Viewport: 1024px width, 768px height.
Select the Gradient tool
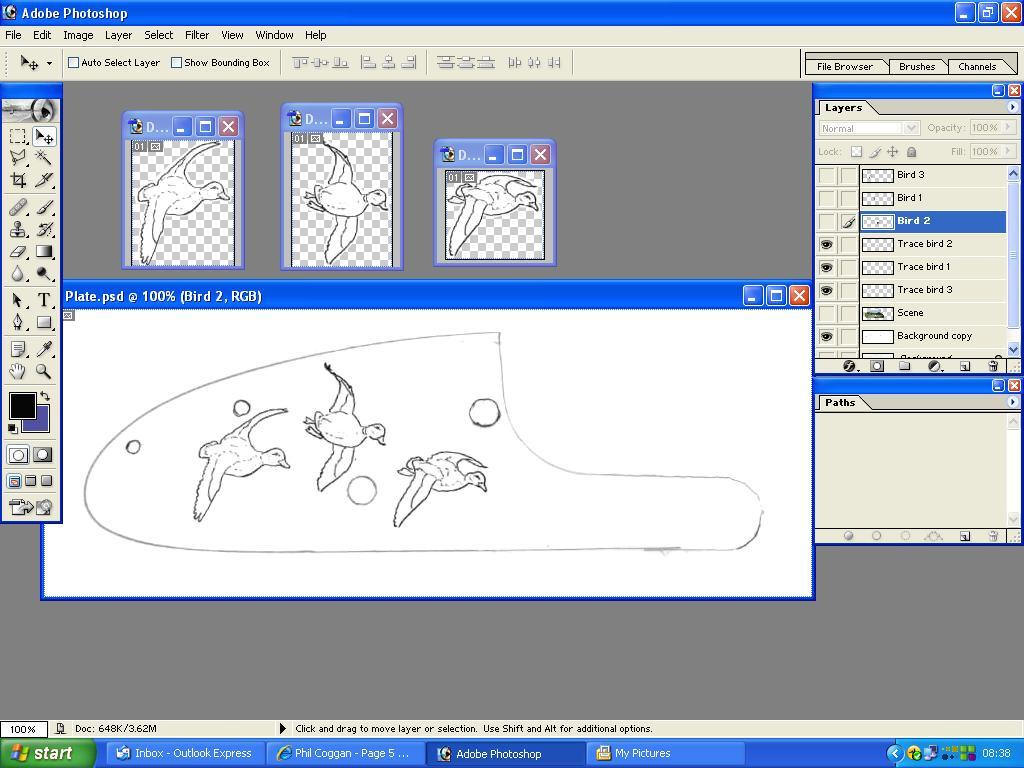tap(44, 251)
